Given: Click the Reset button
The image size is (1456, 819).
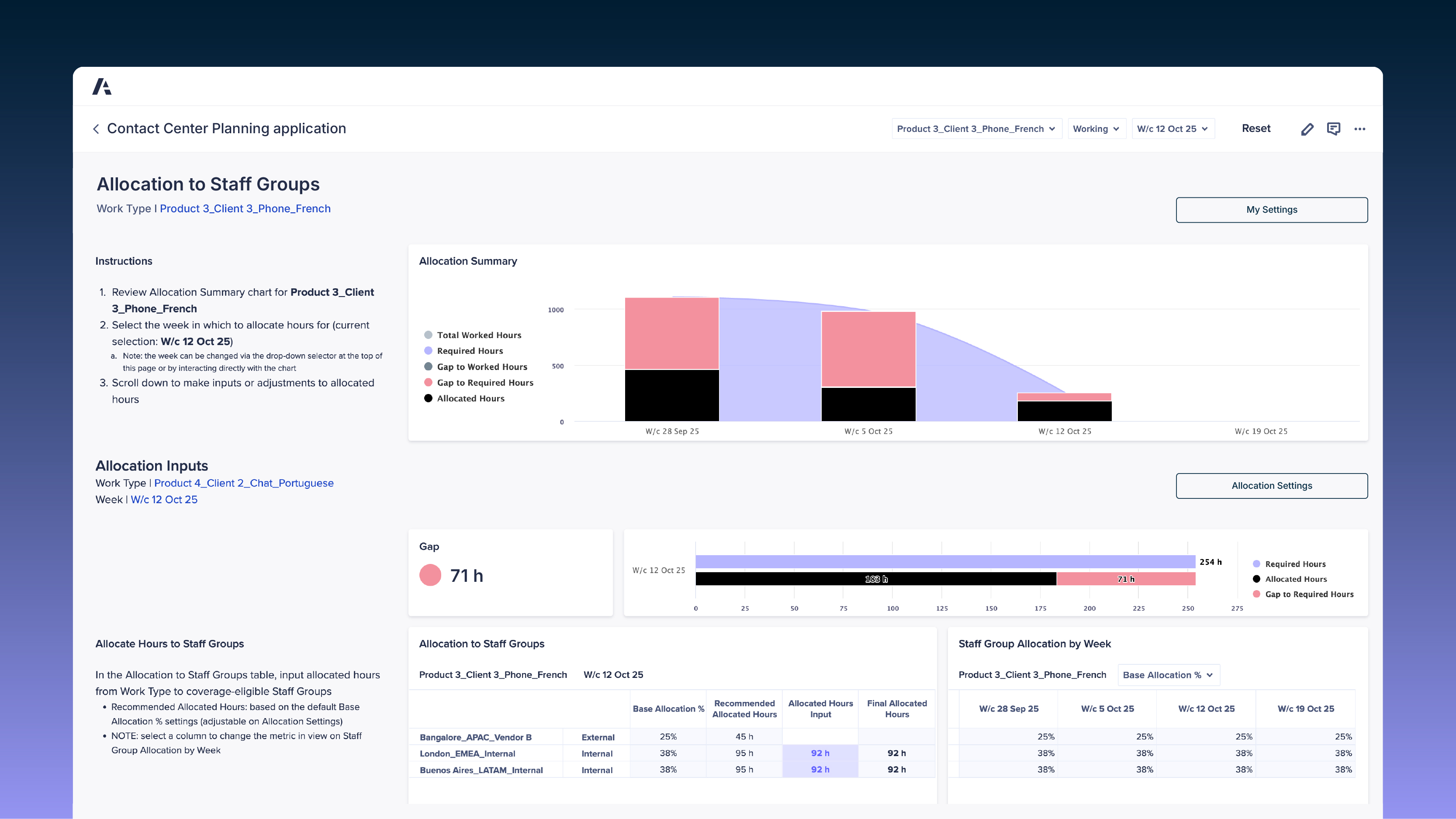Looking at the screenshot, I should coord(1256,128).
